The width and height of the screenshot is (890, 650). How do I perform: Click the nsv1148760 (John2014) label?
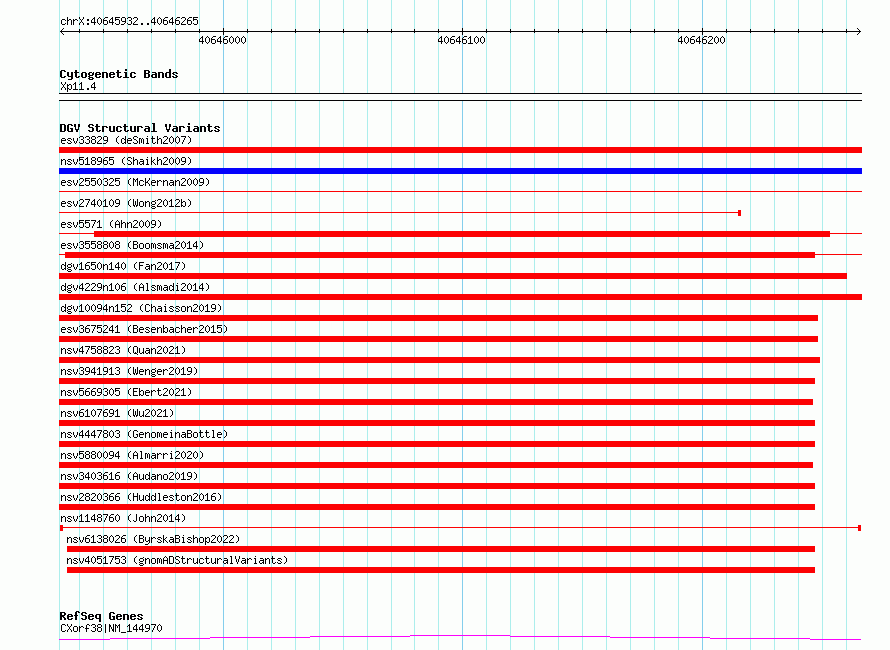123,518
